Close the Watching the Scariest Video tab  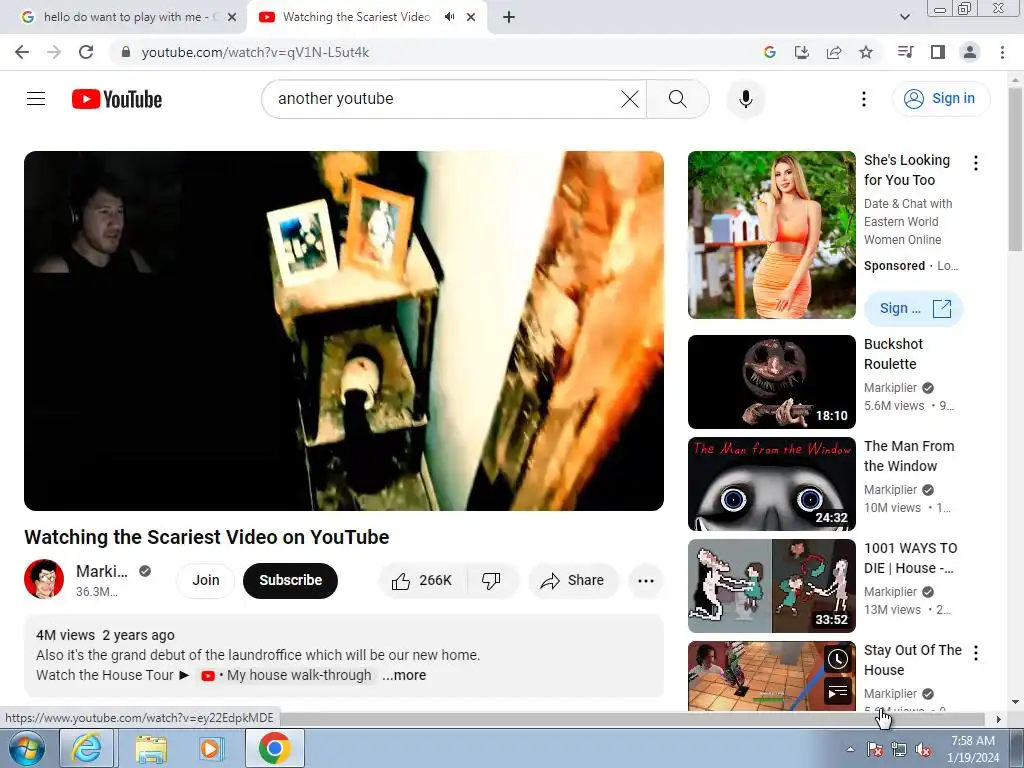point(471,17)
